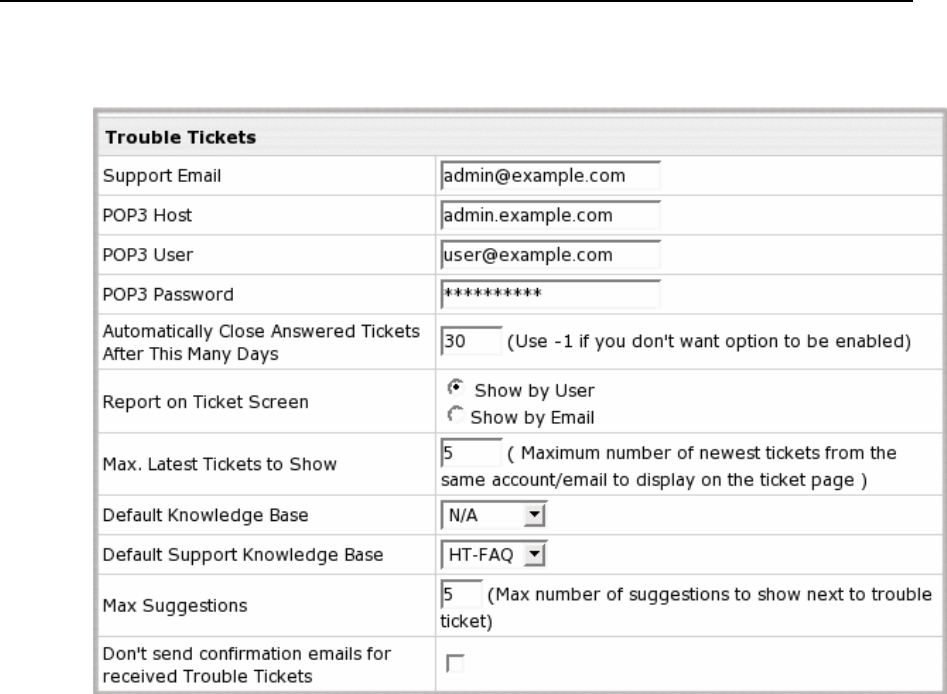Click the Support Email input field
947x694 pixels.
(550, 177)
